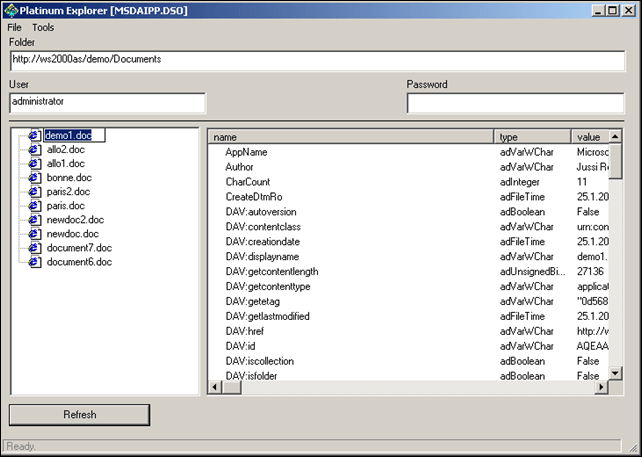Click the Platinum Explorer title bar icon
642x457 pixels.
[11, 10]
